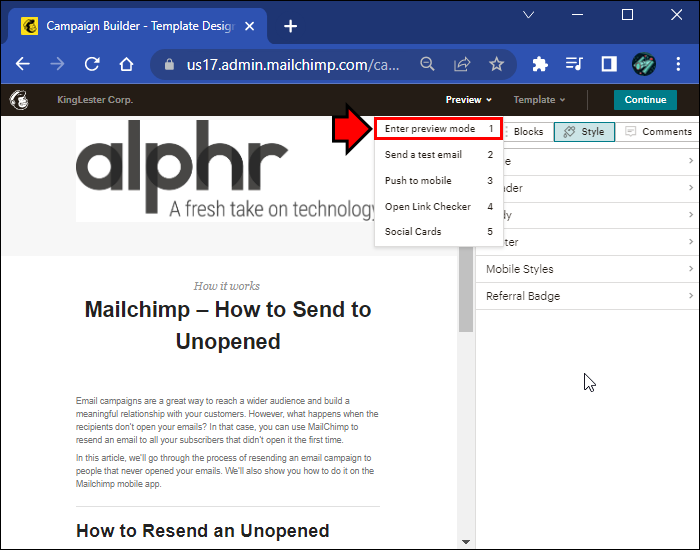Open the Template dropdown menu
Image resolution: width=700 pixels, height=550 pixels.
(539, 100)
